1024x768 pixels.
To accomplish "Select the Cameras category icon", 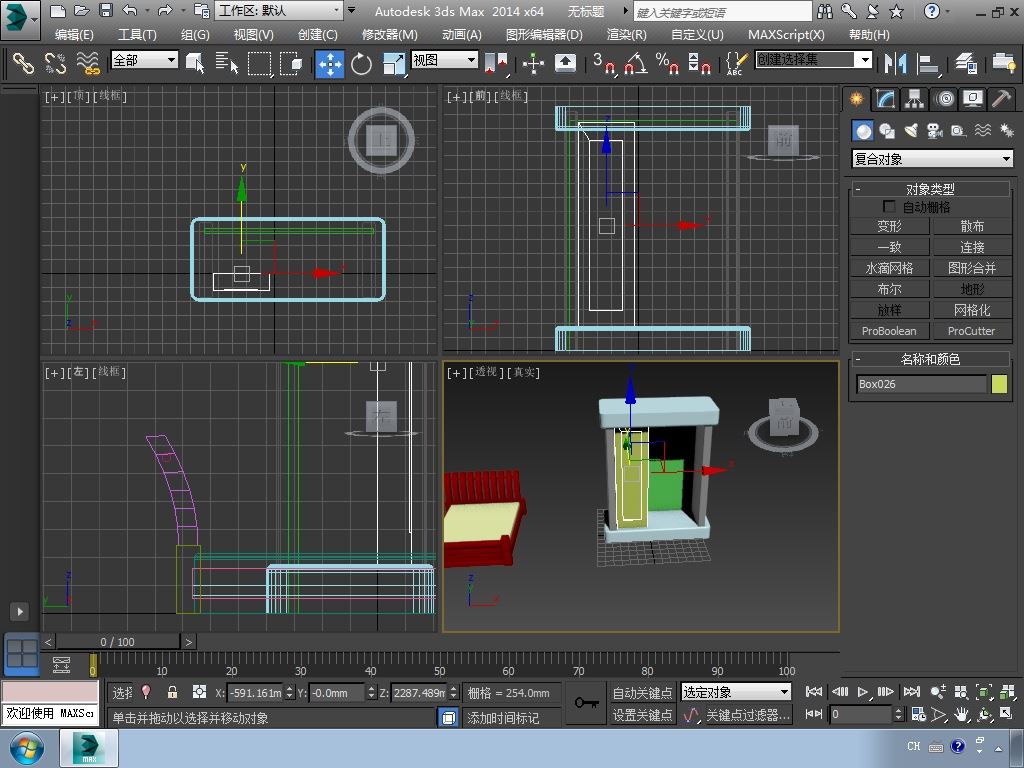I will pyautogui.click(x=935, y=131).
